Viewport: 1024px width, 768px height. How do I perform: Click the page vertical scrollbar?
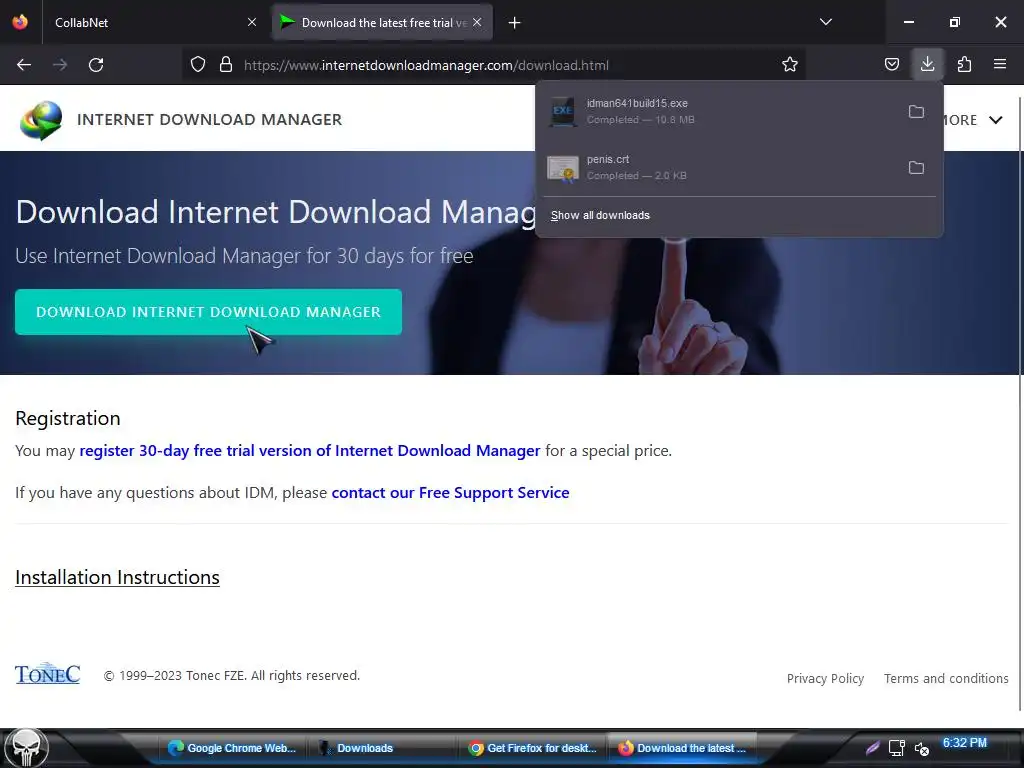coord(1020,403)
